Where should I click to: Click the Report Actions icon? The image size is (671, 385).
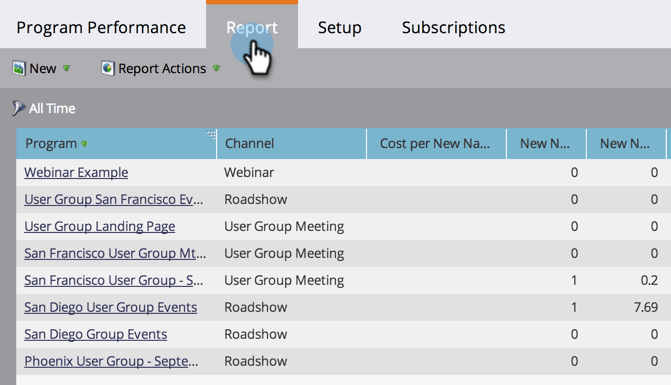coord(108,68)
